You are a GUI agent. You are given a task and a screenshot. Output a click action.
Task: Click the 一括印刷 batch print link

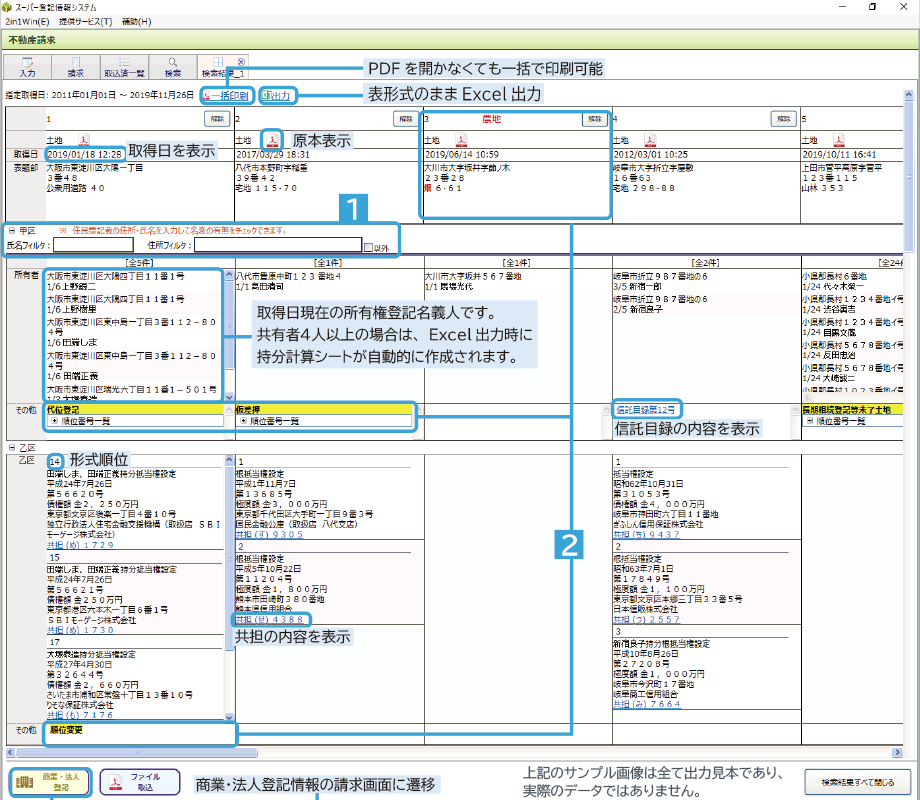coord(226,96)
